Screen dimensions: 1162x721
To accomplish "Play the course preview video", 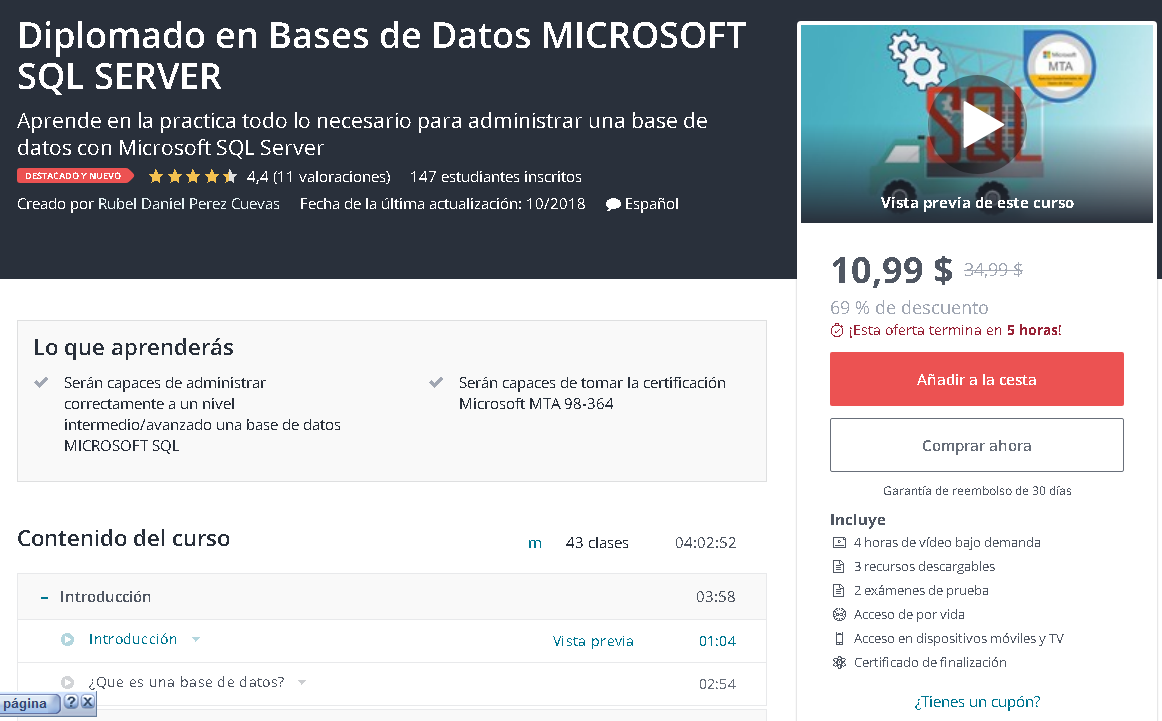I will pos(977,124).
